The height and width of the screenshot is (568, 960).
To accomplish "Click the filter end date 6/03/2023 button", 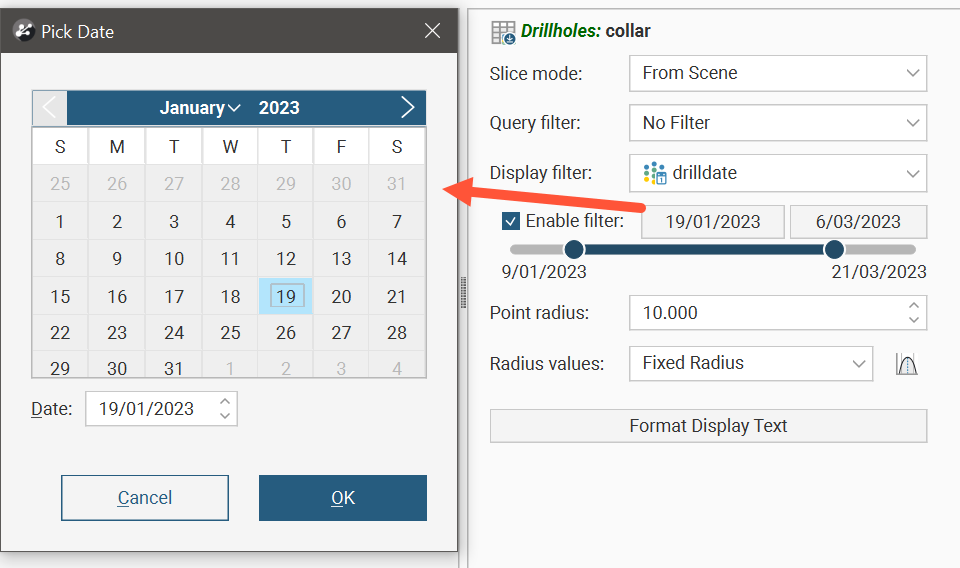I will click(858, 222).
